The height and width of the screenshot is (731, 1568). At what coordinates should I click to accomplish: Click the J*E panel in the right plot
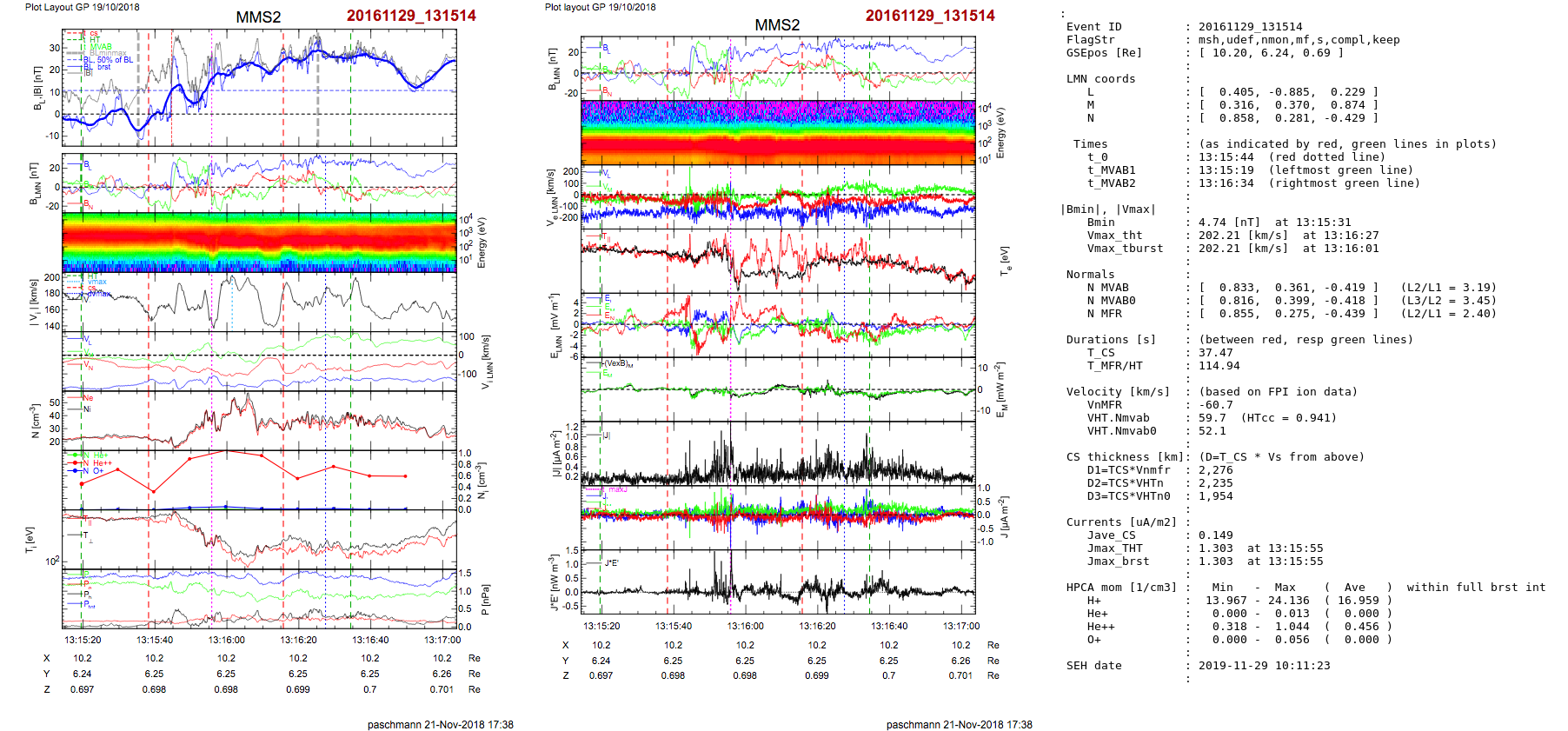[x=778, y=582]
